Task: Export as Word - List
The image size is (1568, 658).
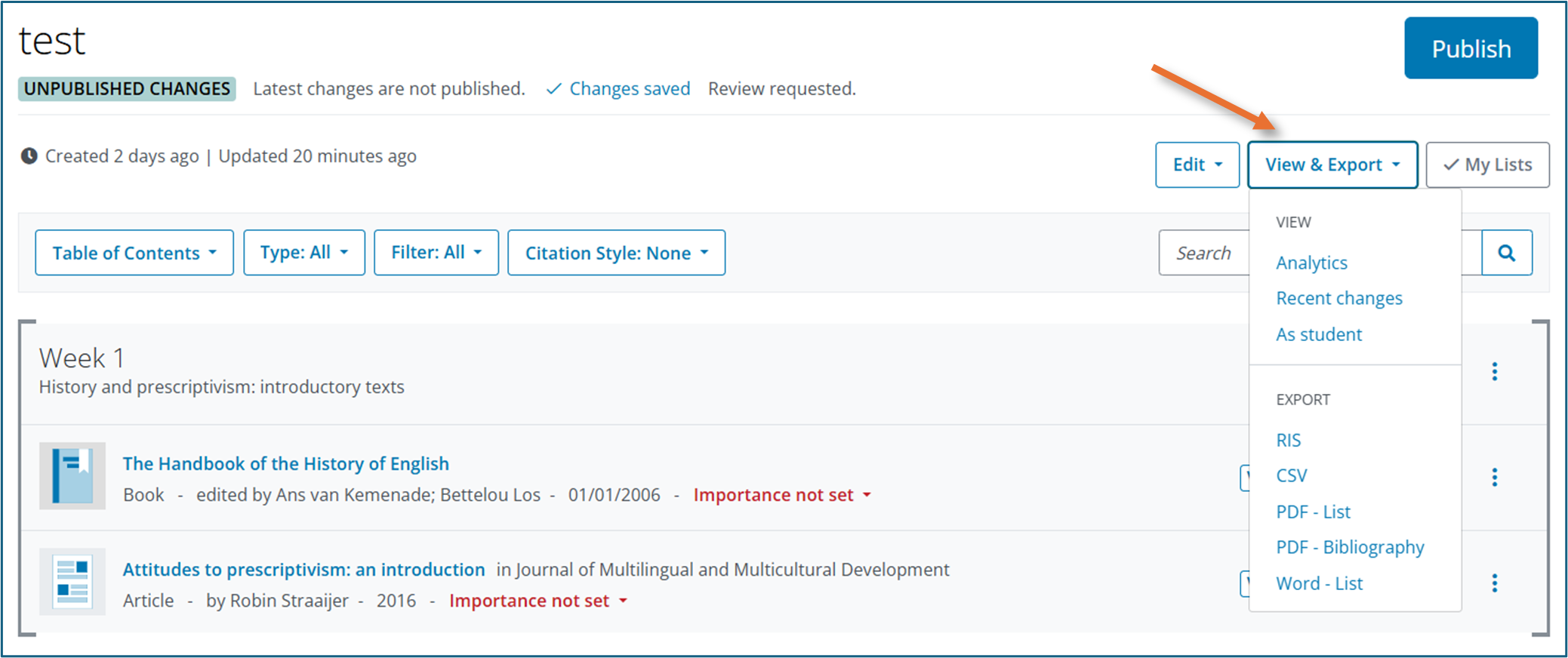Action: pyautogui.click(x=1320, y=583)
